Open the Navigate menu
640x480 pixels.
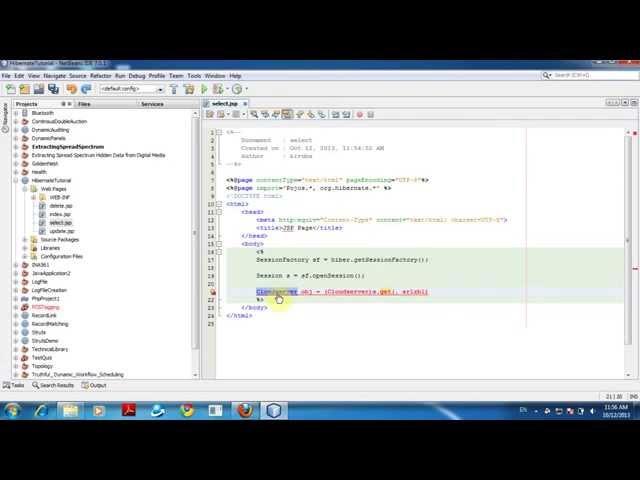click(54, 76)
